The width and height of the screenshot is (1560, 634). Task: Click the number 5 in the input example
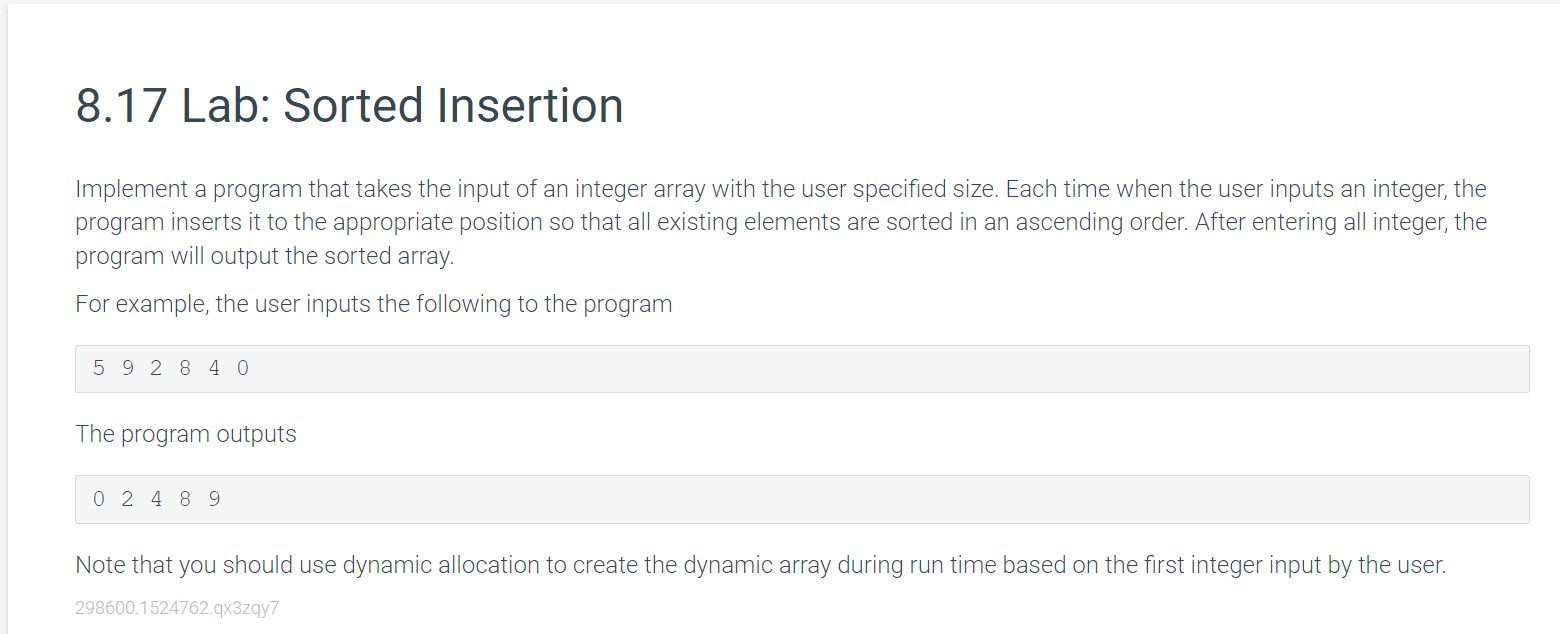click(x=98, y=368)
